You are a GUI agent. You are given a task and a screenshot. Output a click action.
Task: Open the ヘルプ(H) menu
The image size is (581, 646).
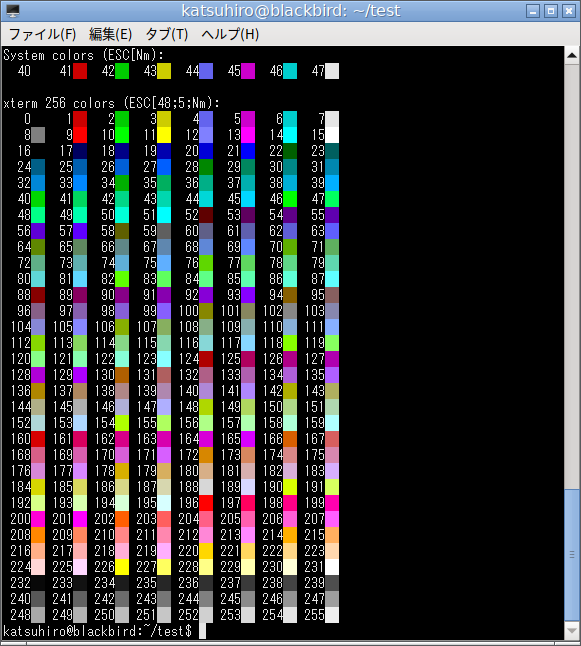coord(230,34)
